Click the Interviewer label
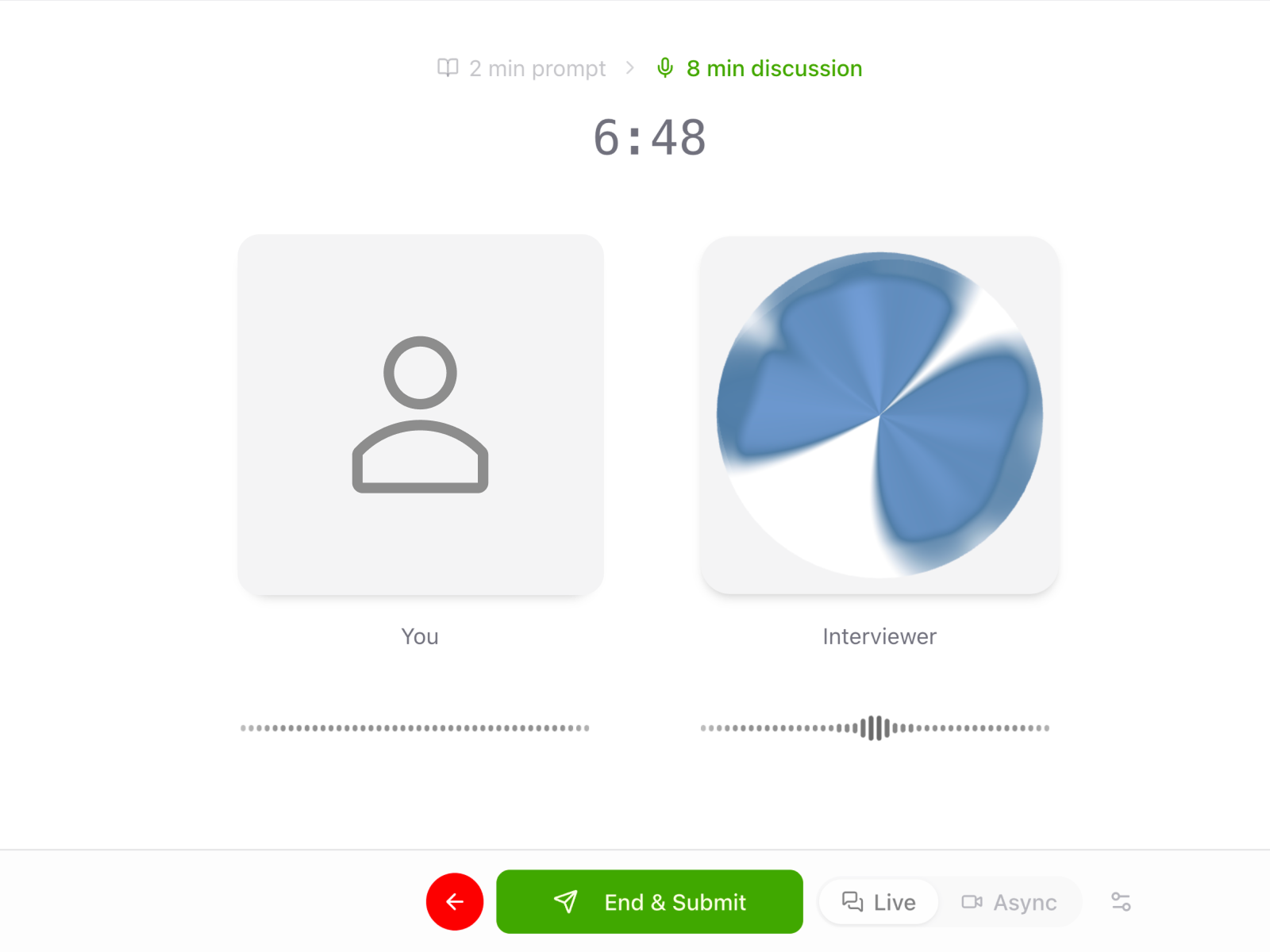The height and width of the screenshot is (952, 1270). [879, 636]
